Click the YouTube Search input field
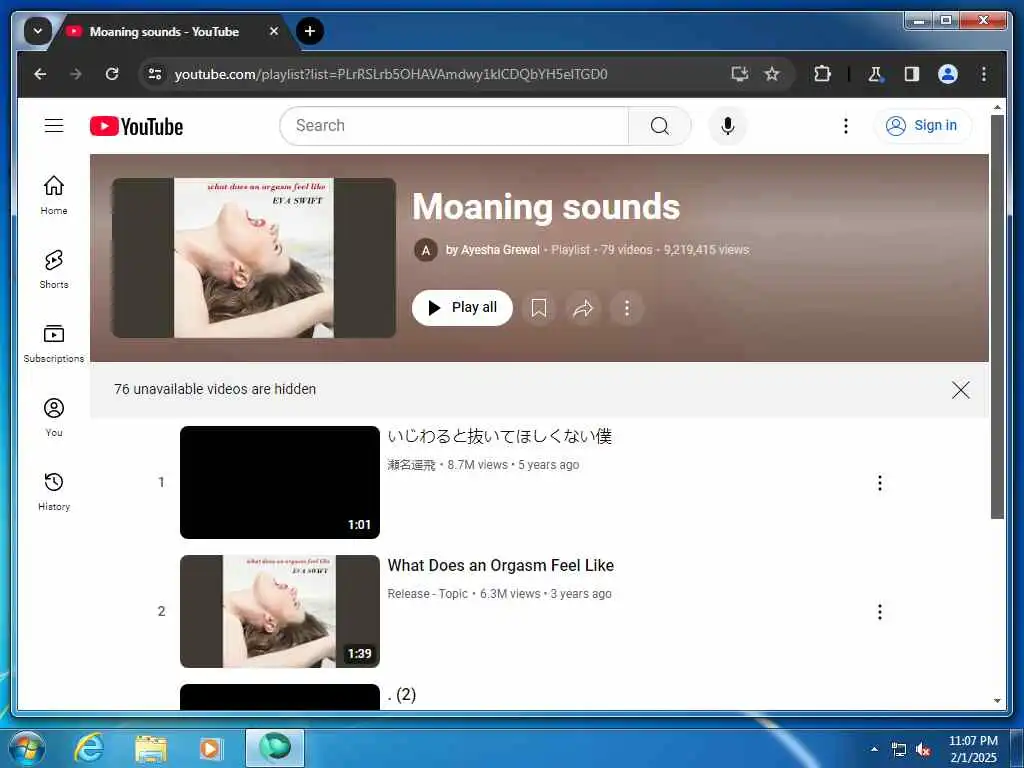The width and height of the screenshot is (1024, 768). pyautogui.click(x=454, y=125)
